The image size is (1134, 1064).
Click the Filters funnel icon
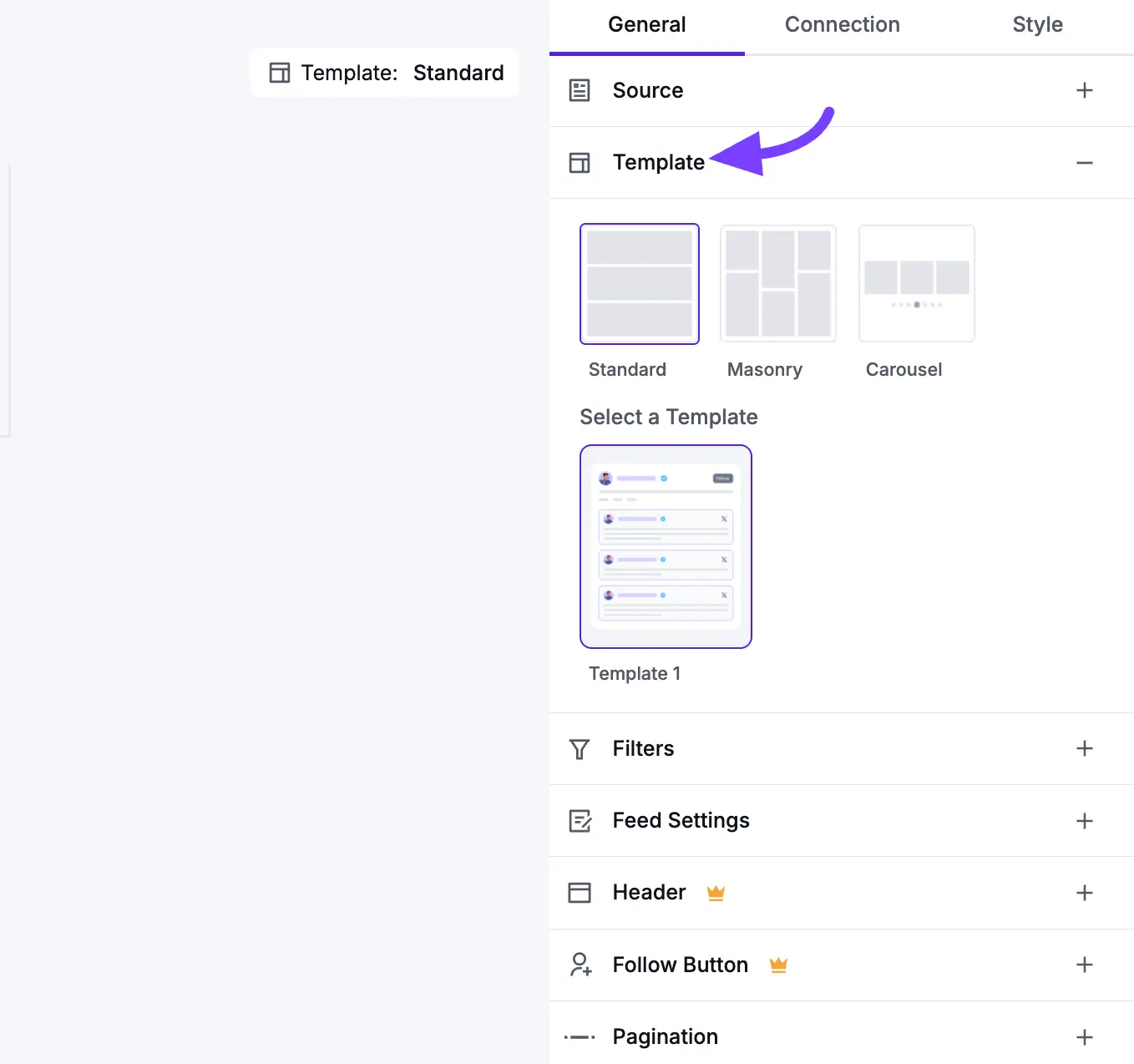(x=580, y=749)
